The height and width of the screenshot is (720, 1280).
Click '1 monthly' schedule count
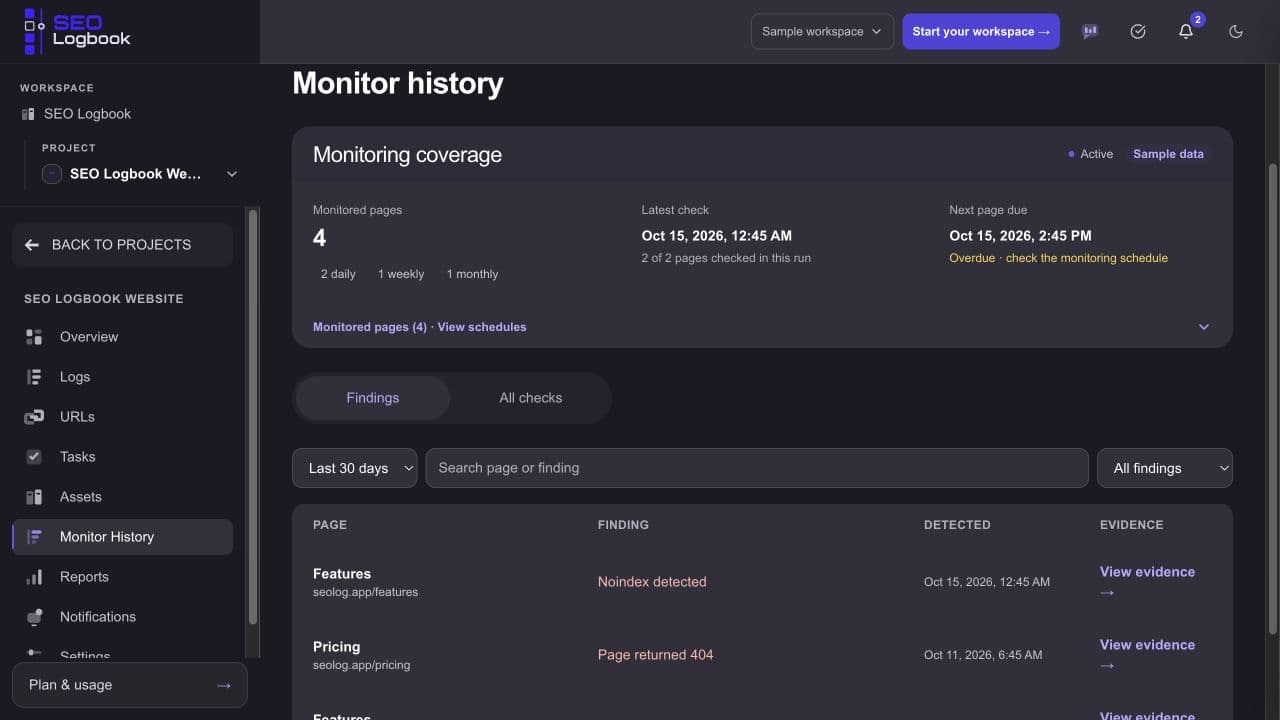(472, 274)
